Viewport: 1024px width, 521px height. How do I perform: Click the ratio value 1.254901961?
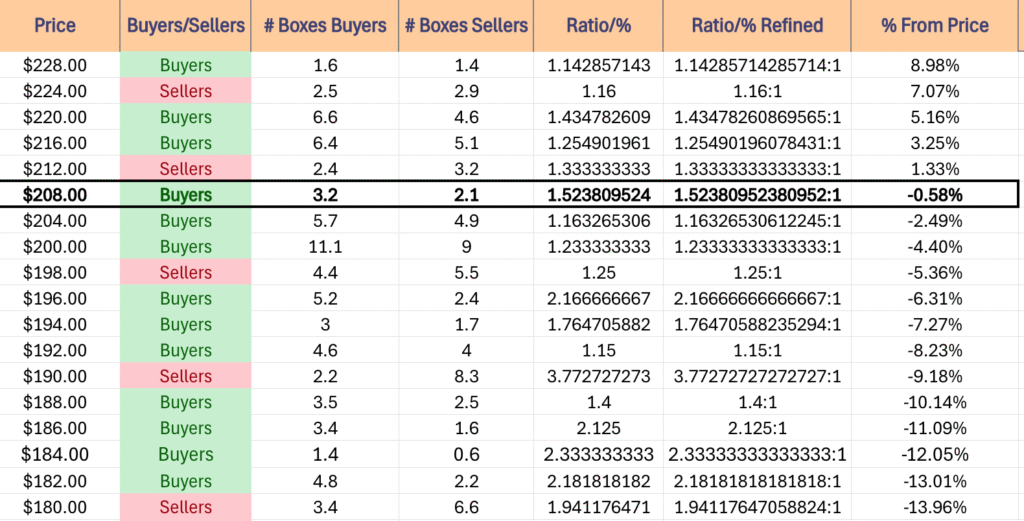pyautogui.click(x=599, y=143)
